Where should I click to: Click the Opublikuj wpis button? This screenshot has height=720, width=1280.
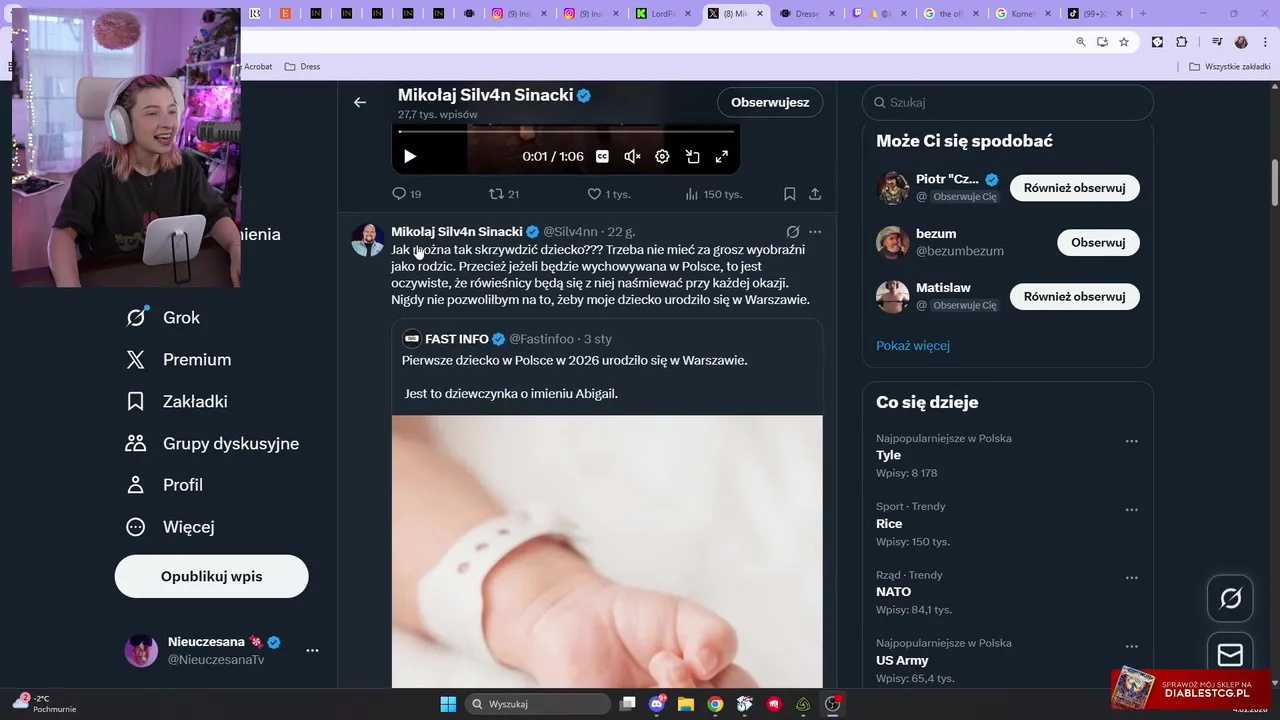click(211, 576)
